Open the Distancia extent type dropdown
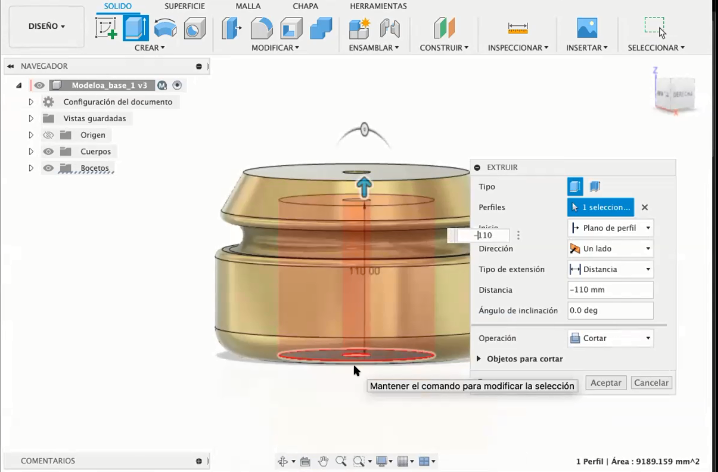Image resolution: width=718 pixels, height=472 pixels. coord(610,269)
